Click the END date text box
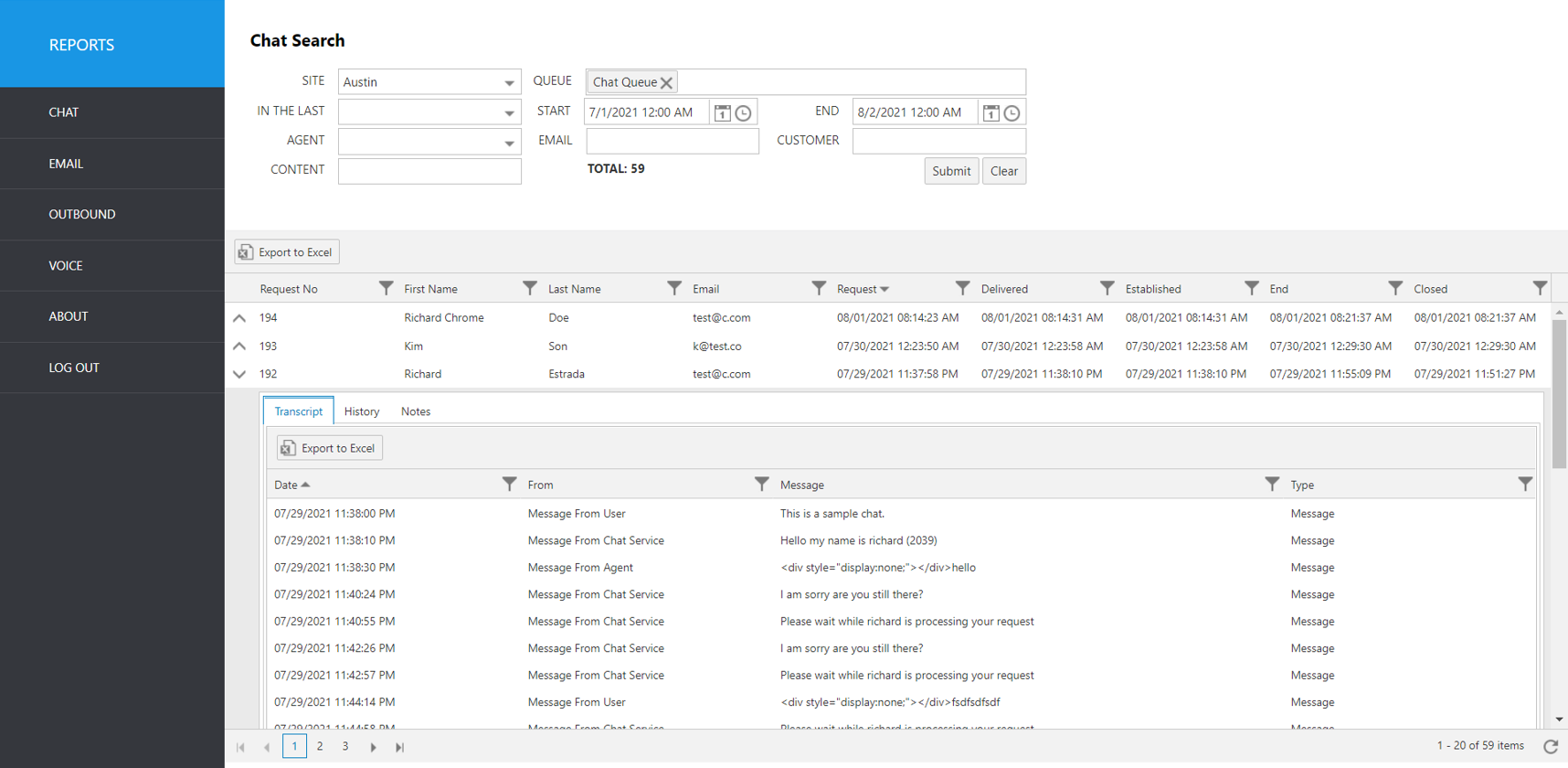 click(x=916, y=112)
